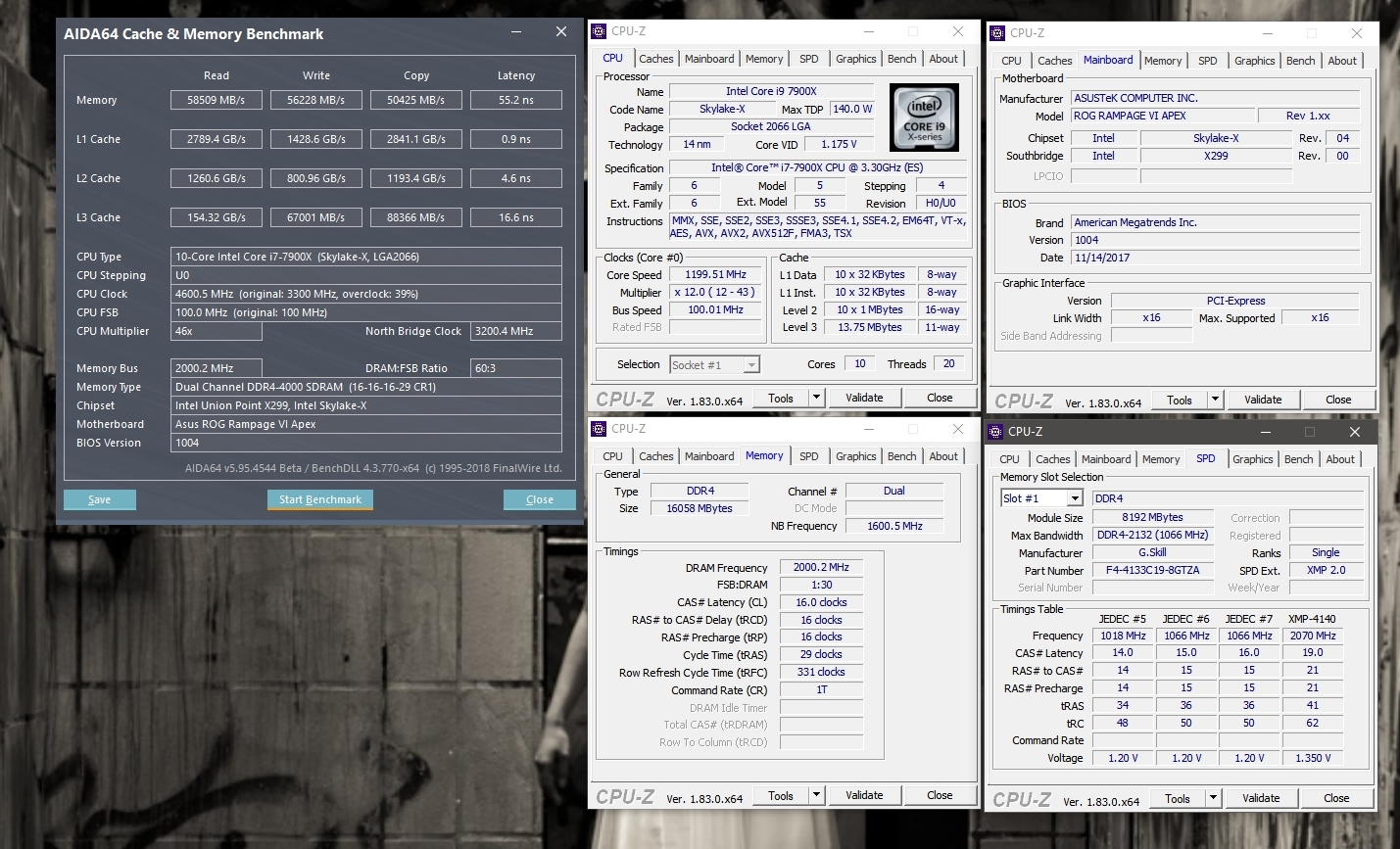The image size is (1400, 849).
Task: Click the CPU-Z app icon in Mainboard window title
Action: (998, 33)
